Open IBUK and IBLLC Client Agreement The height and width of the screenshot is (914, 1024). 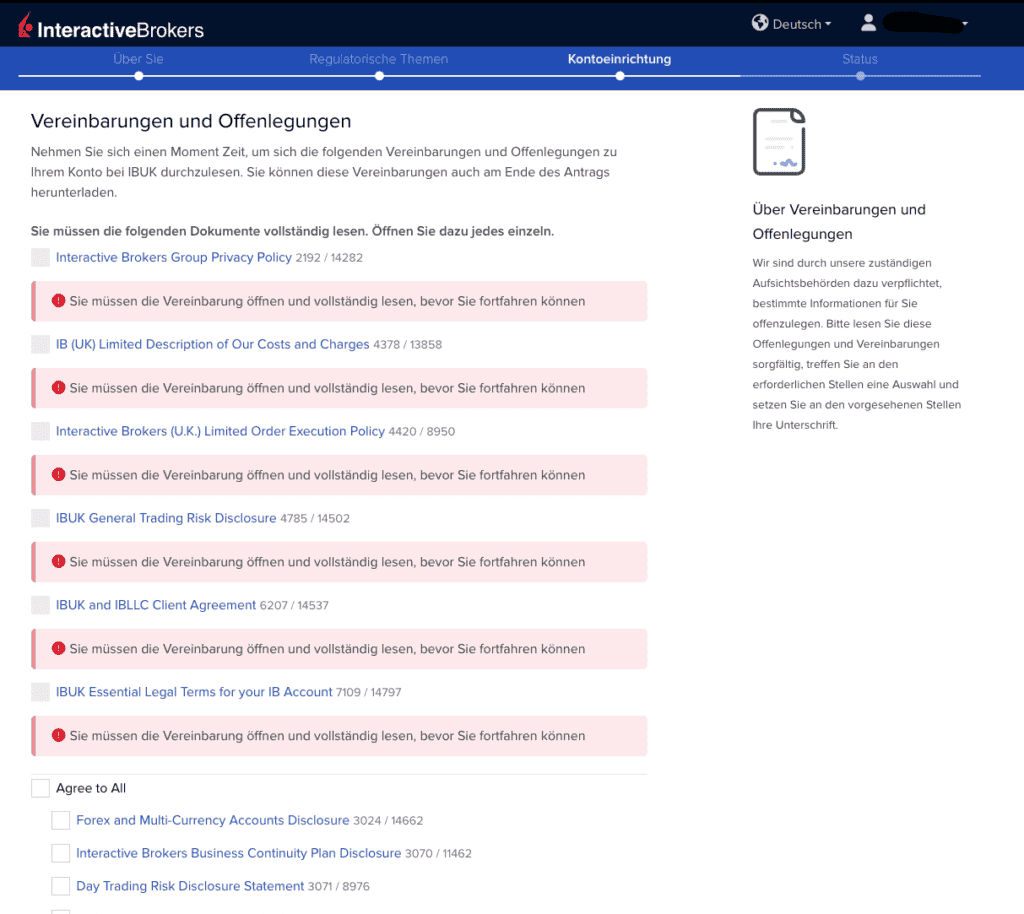(155, 605)
